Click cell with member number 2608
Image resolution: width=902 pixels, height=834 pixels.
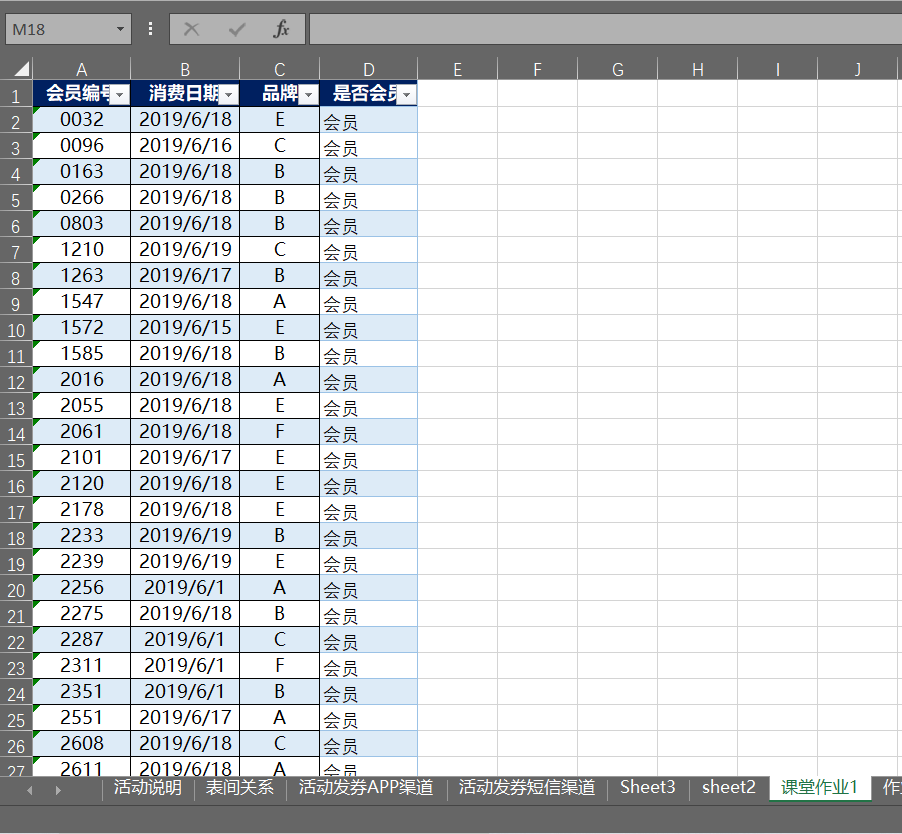tap(82, 744)
